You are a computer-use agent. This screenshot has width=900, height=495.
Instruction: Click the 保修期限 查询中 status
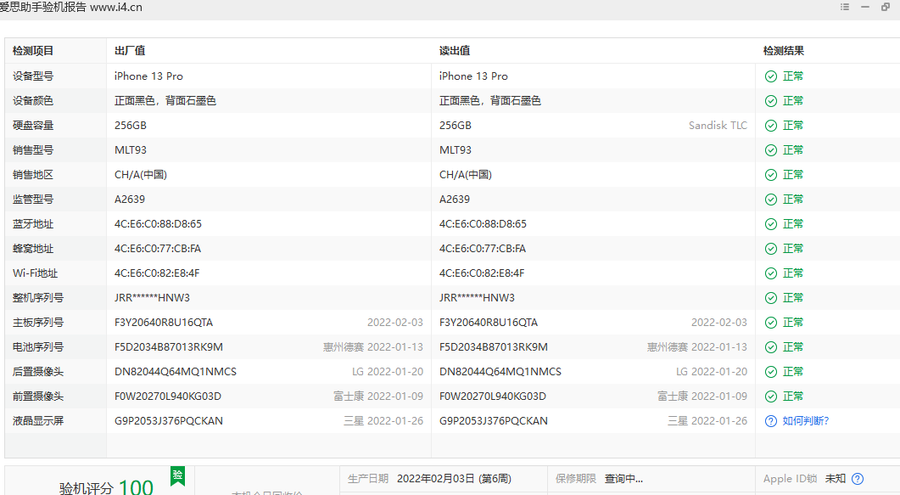tap(623, 479)
